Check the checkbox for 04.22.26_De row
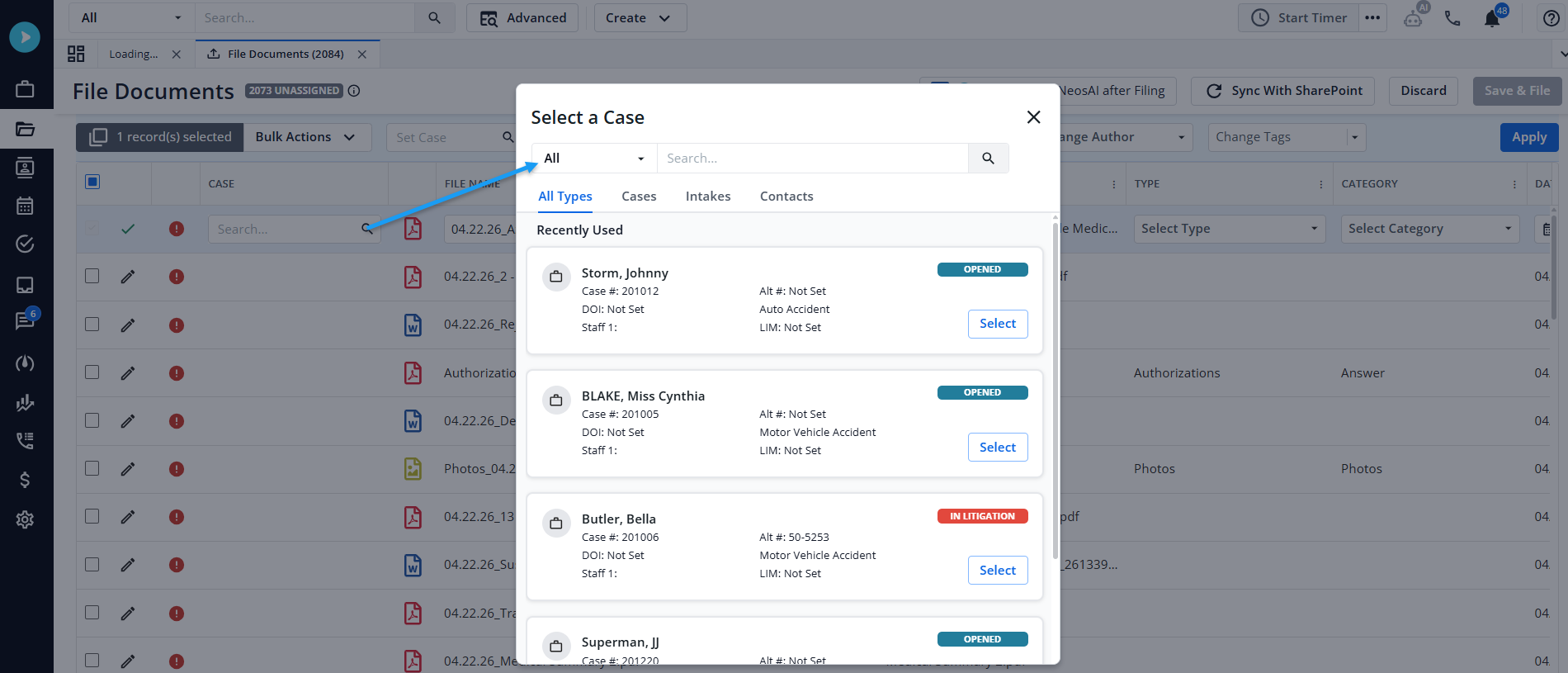This screenshot has width=1568, height=673. [x=92, y=420]
